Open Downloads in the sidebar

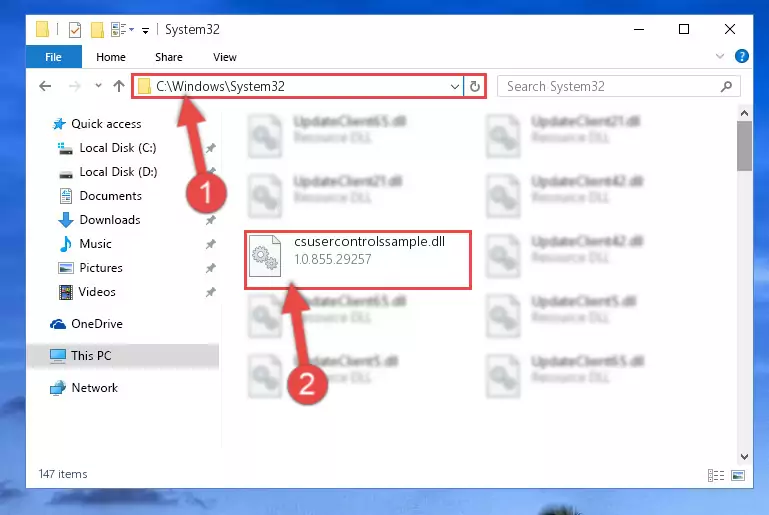coord(110,220)
